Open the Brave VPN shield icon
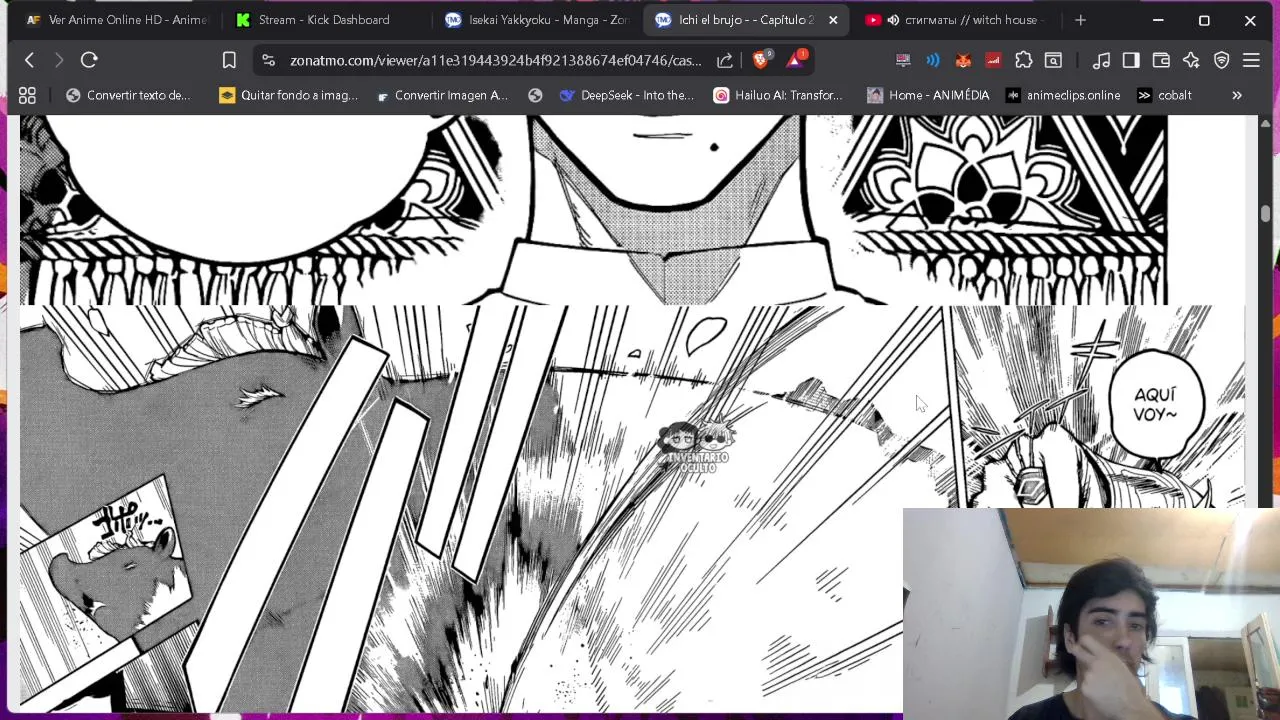The height and width of the screenshot is (720, 1280). (x=1221, y=60)
